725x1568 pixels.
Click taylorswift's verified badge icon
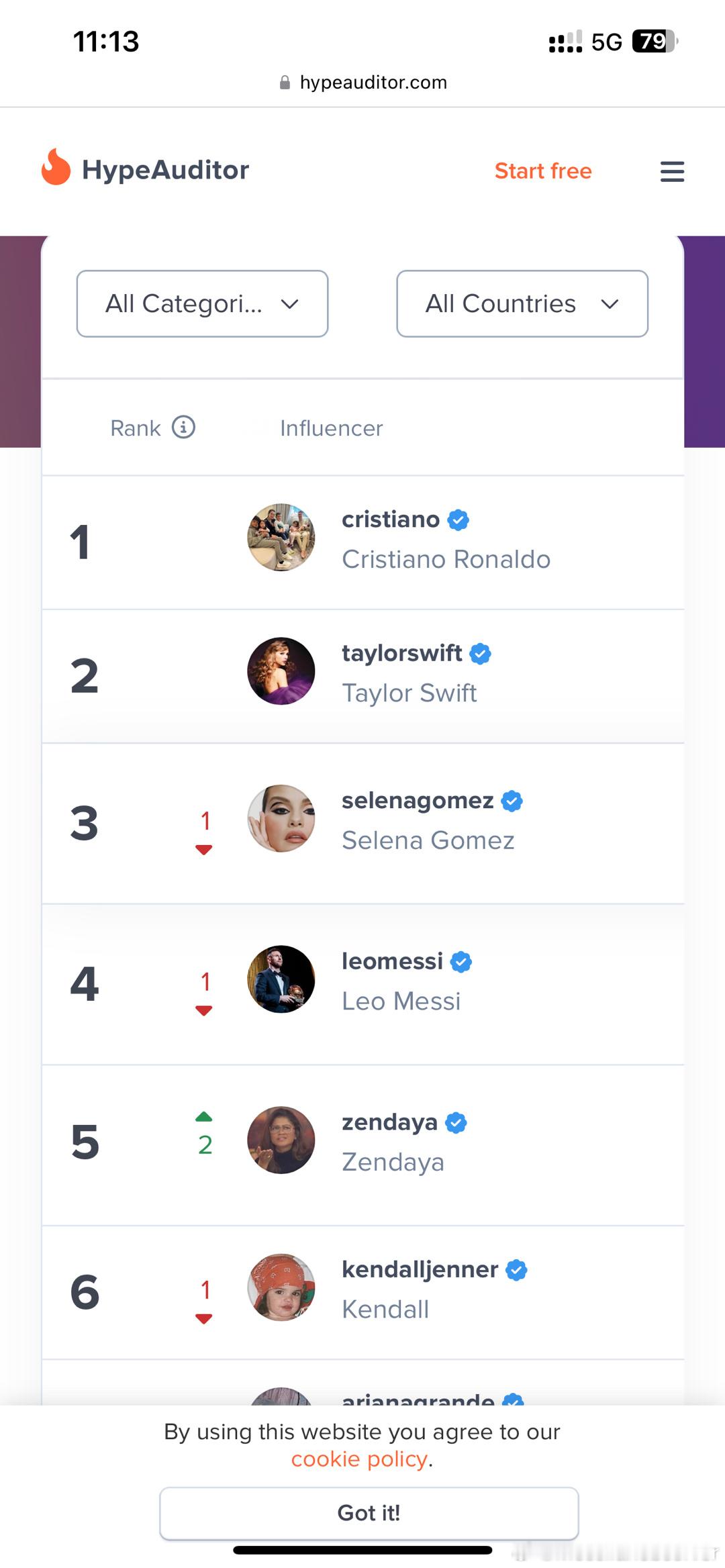click(480, 654)
